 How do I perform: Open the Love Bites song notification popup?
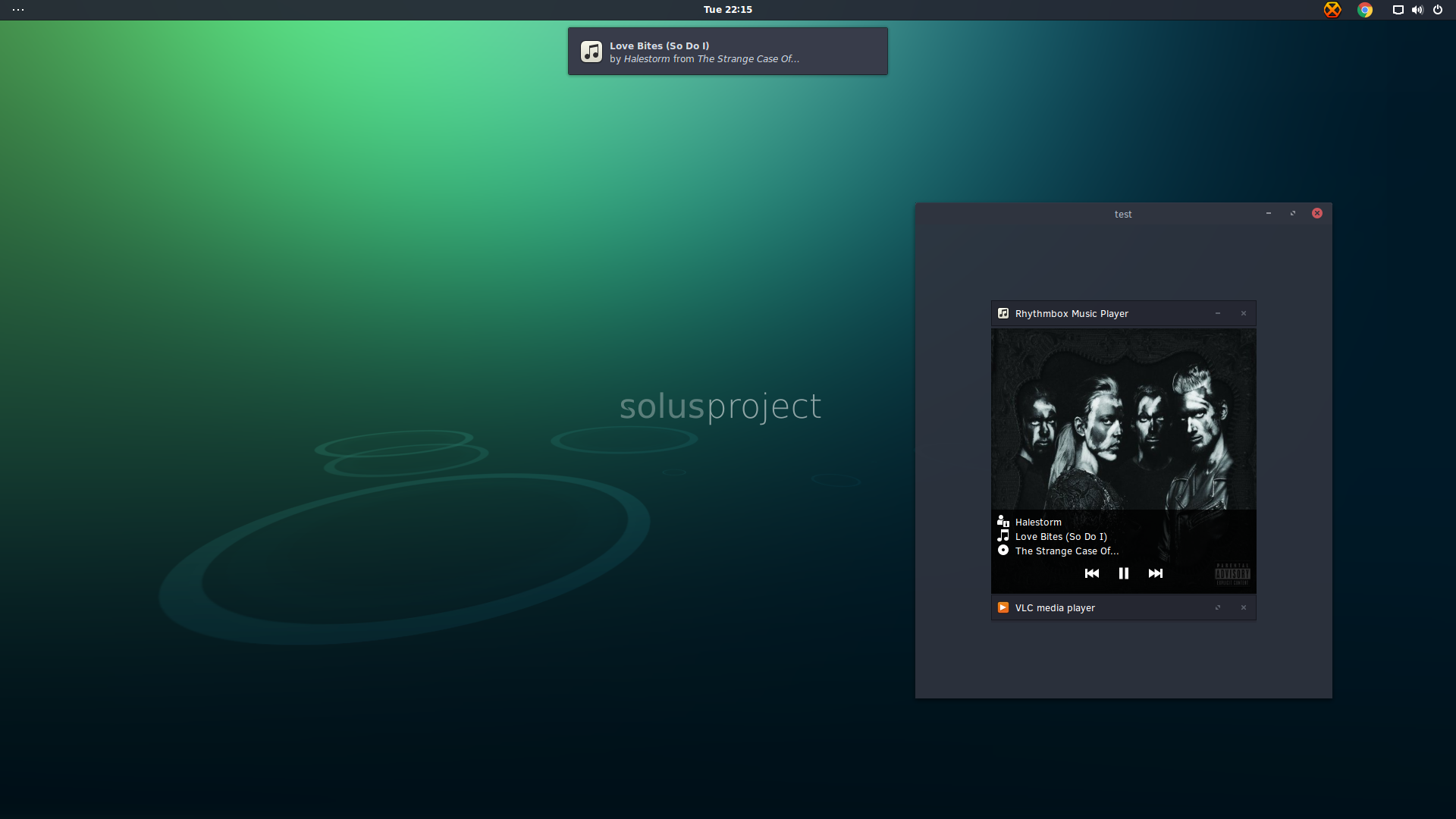(728, 52)
